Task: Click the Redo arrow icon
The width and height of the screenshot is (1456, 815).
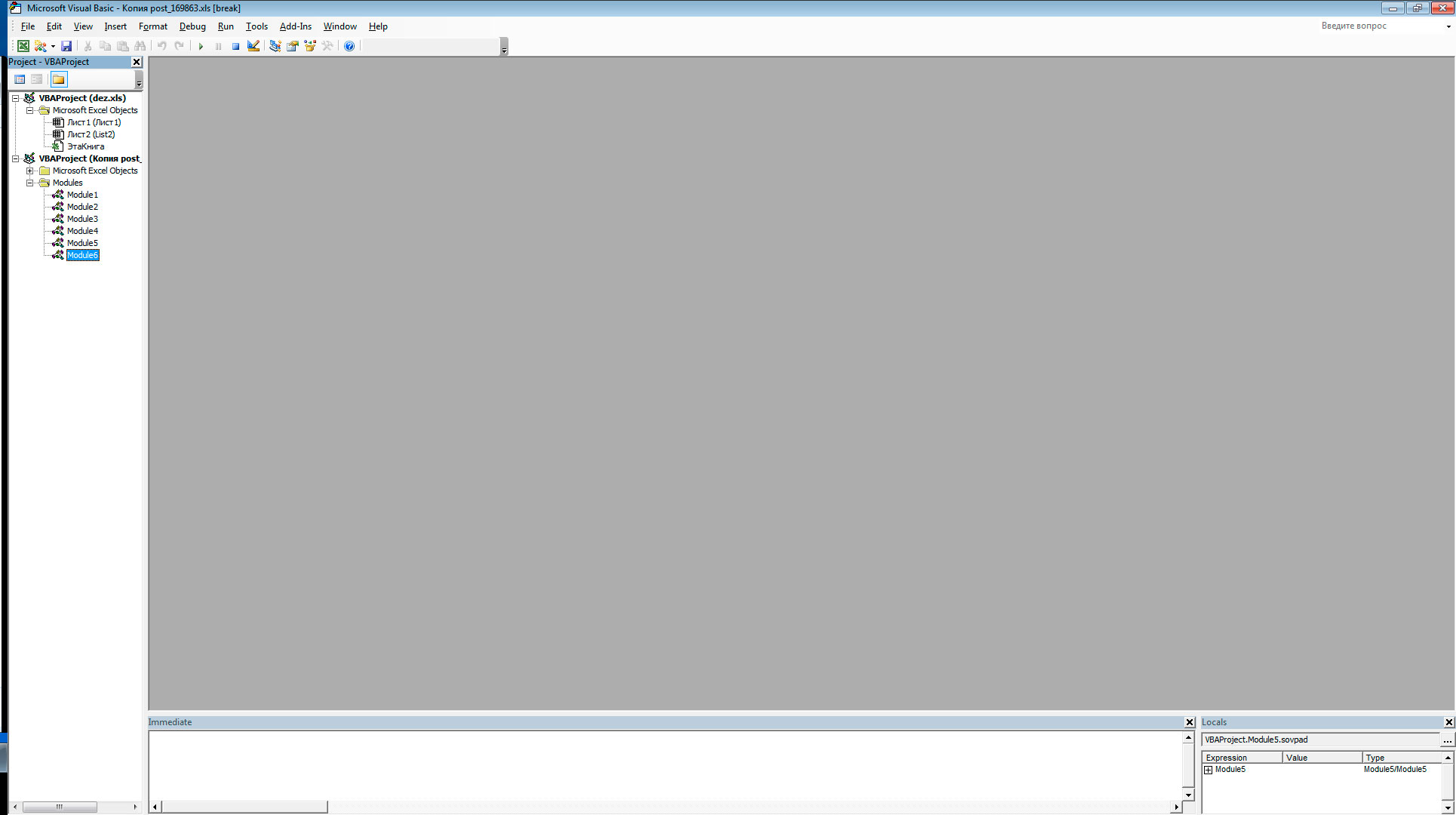Action: (x=179, y=46)
